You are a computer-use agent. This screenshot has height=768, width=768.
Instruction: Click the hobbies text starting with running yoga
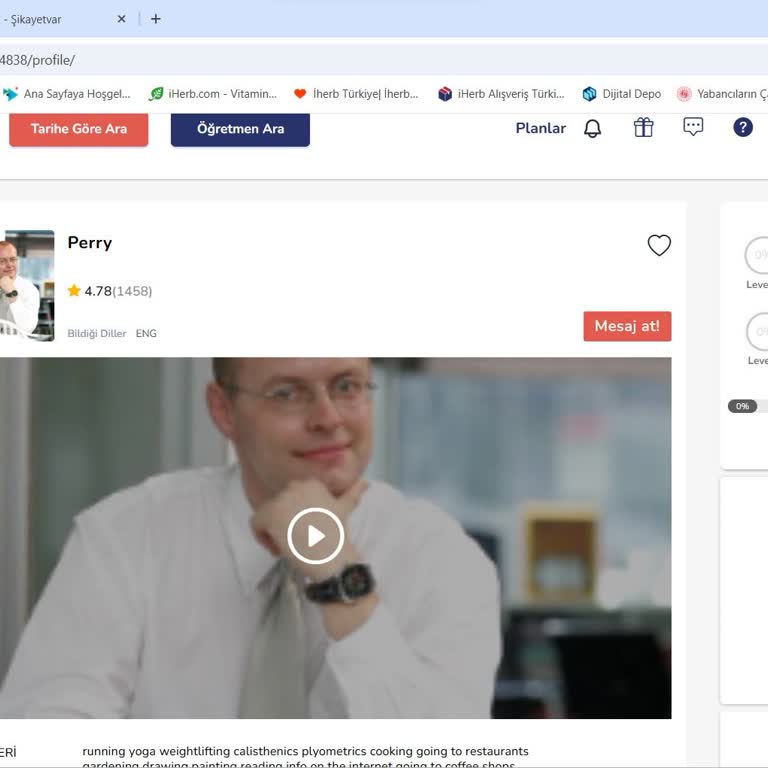click(306, 757)
